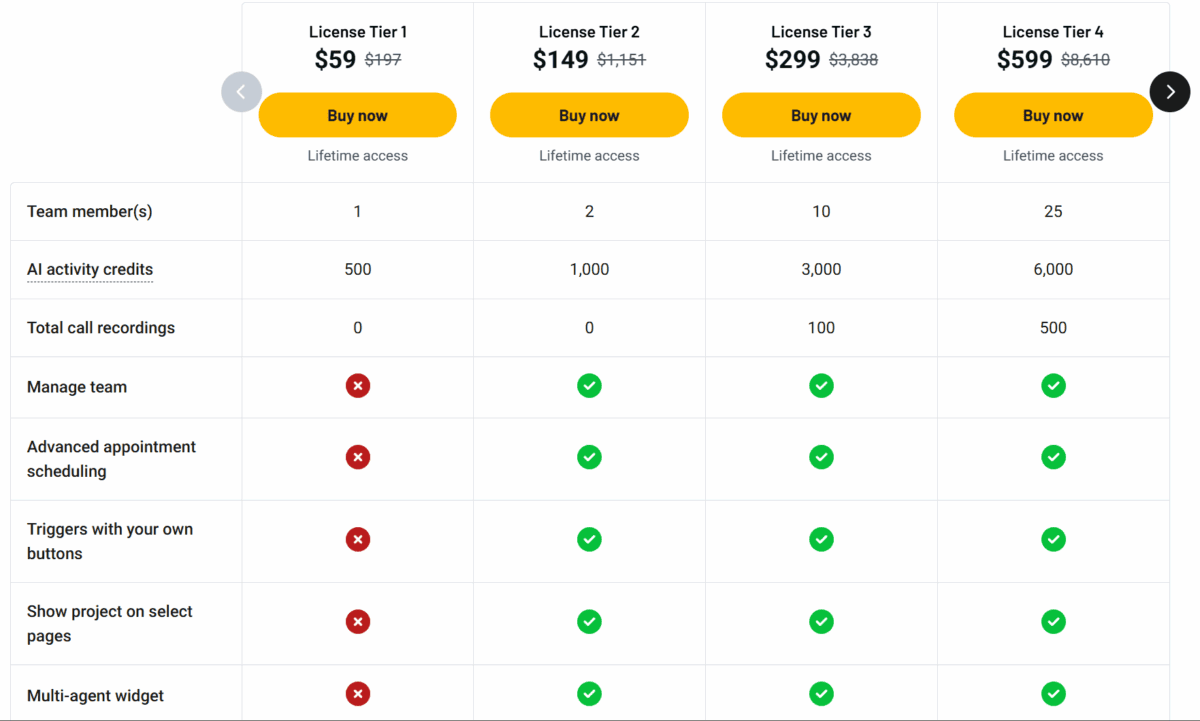Image resolution: width=1200 pixels, height=721 pixels.
Task: Click red X for Triggers with own buttons
Action: pyautogui.click(x=358, y=540)
